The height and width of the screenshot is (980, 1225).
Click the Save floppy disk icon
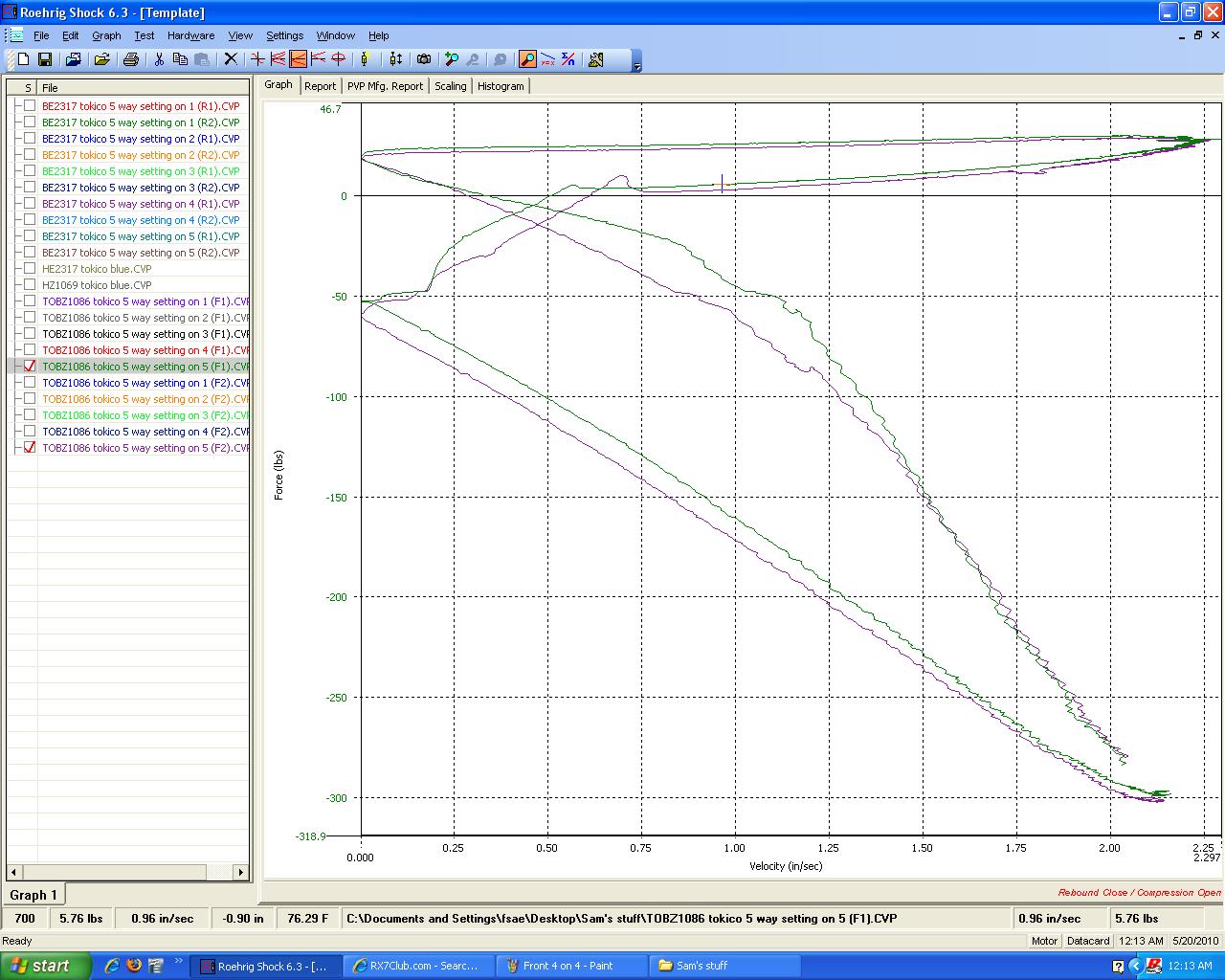44,59
